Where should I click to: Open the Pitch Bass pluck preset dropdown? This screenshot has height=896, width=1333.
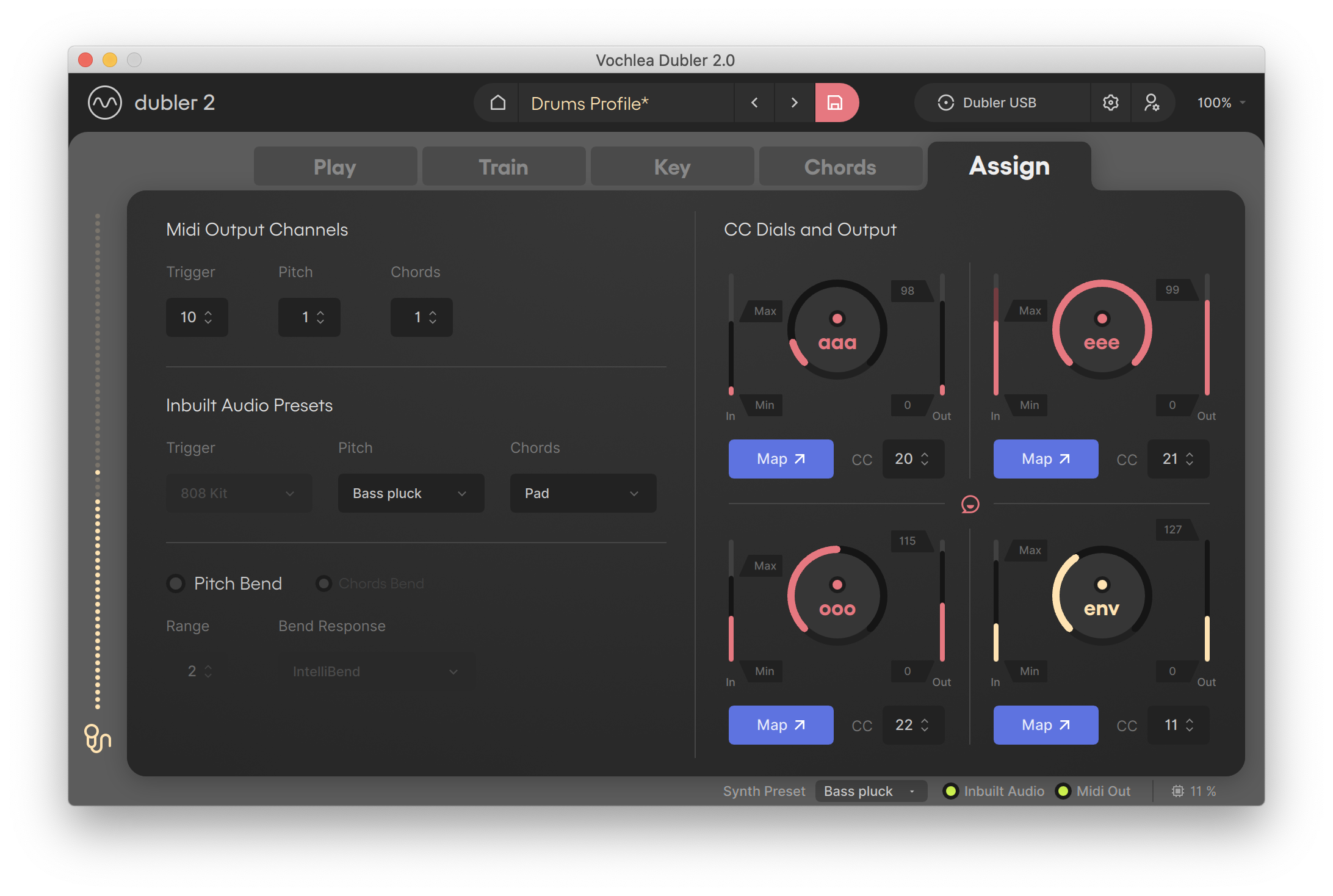pos(411,493)
